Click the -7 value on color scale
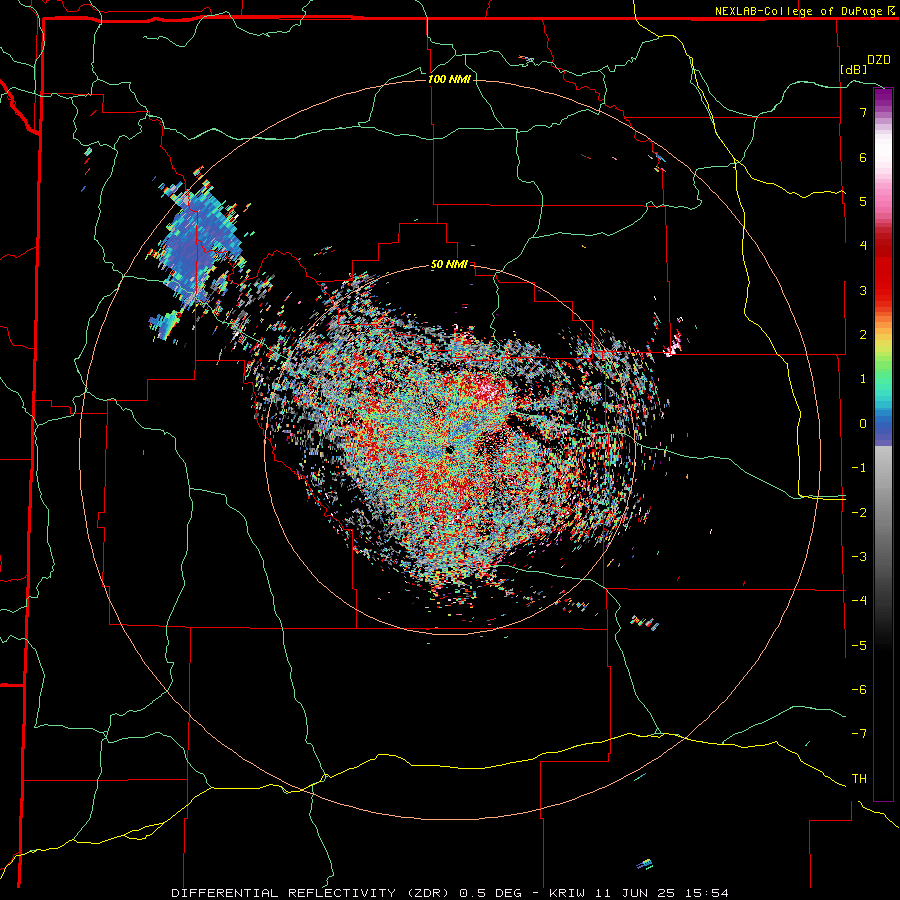This screenshot has height=900, width=900. click(859, 734)
